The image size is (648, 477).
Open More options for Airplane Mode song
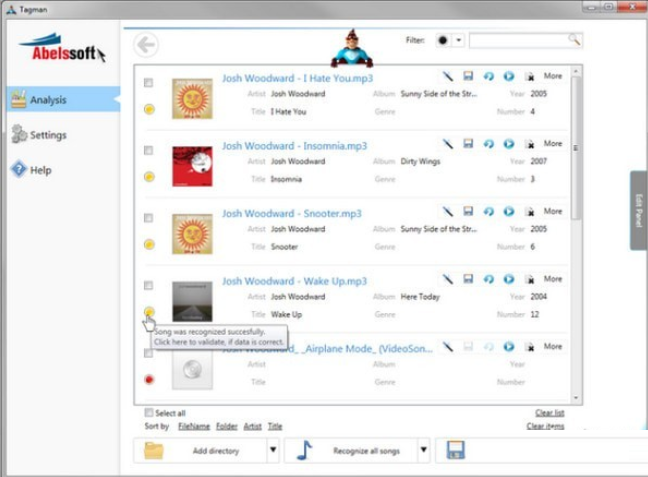[x=553, y=347]
